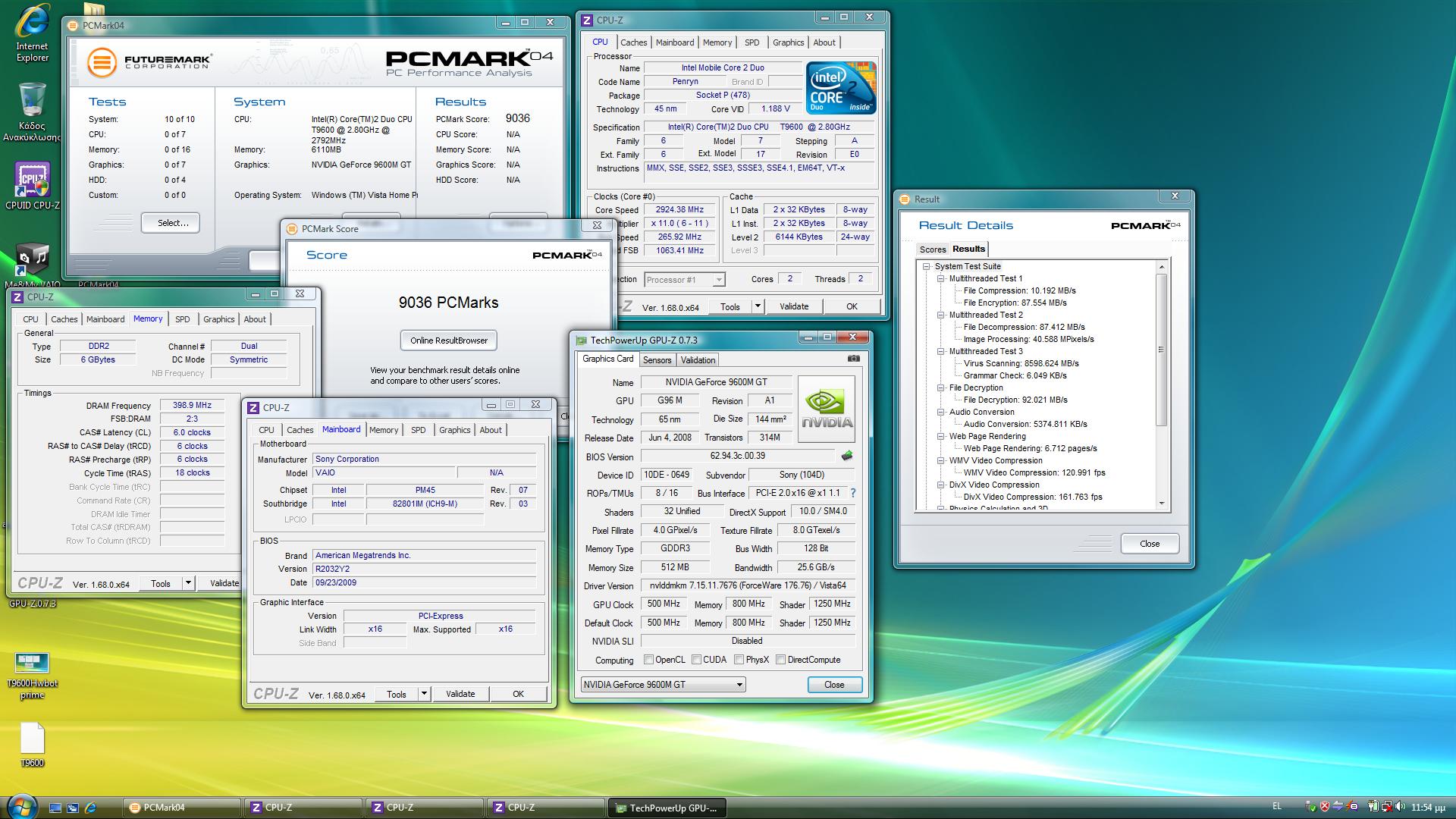The width and height of the screenshot is (1456, 819).
Task: Open the Validation tab in GPU-Z
Action: pos(698,360)
